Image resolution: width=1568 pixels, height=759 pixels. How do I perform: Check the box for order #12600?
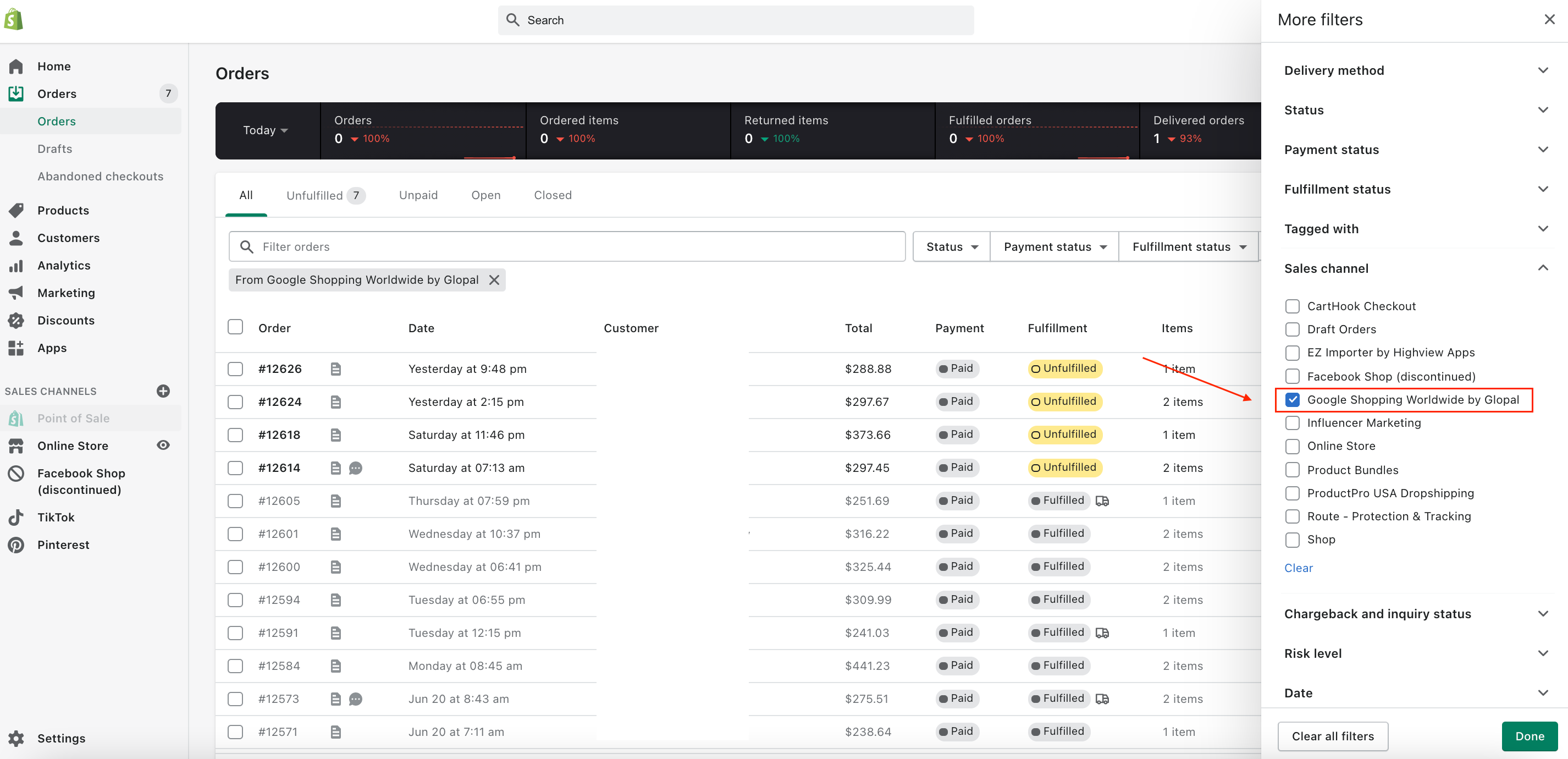click(x=235, y=567)
